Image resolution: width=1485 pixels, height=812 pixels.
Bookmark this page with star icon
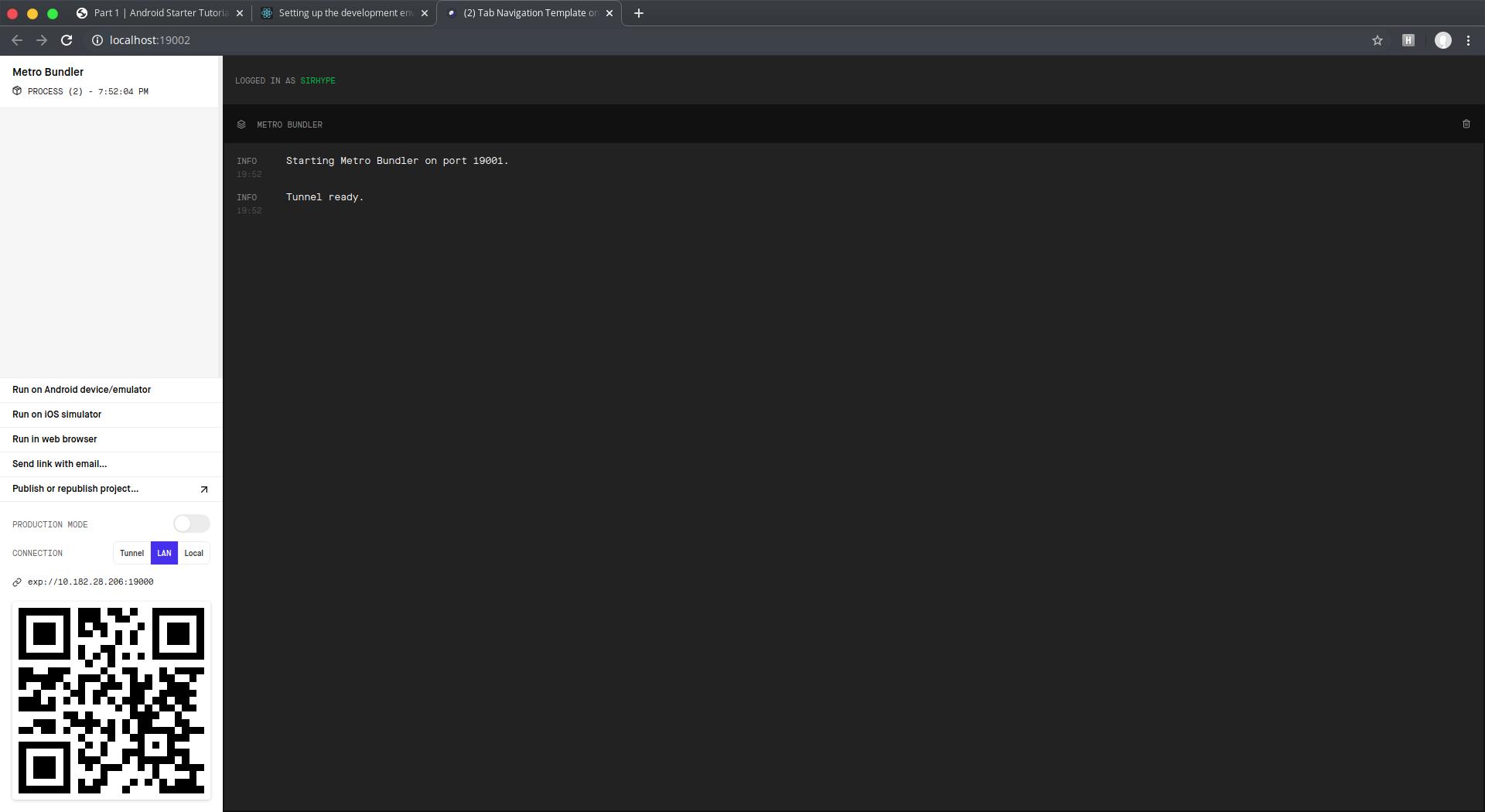pos(1377,40)
